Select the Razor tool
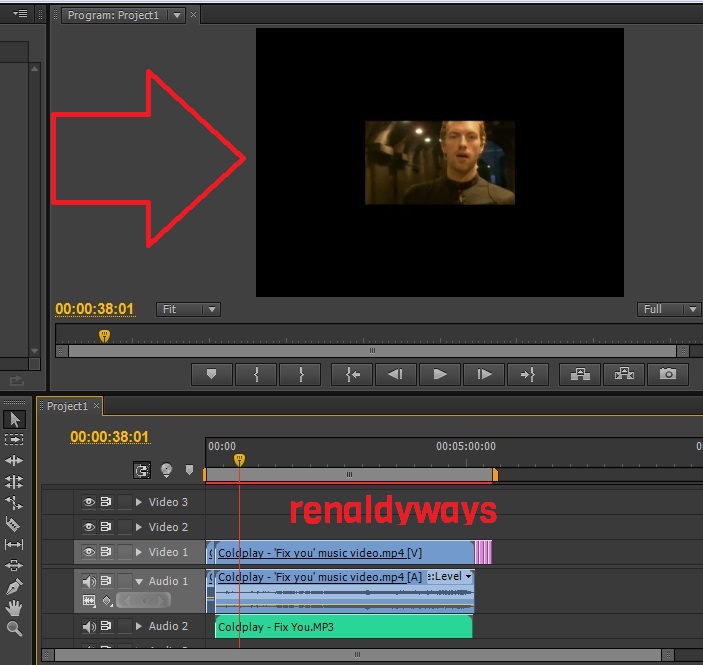 (13, 524)
